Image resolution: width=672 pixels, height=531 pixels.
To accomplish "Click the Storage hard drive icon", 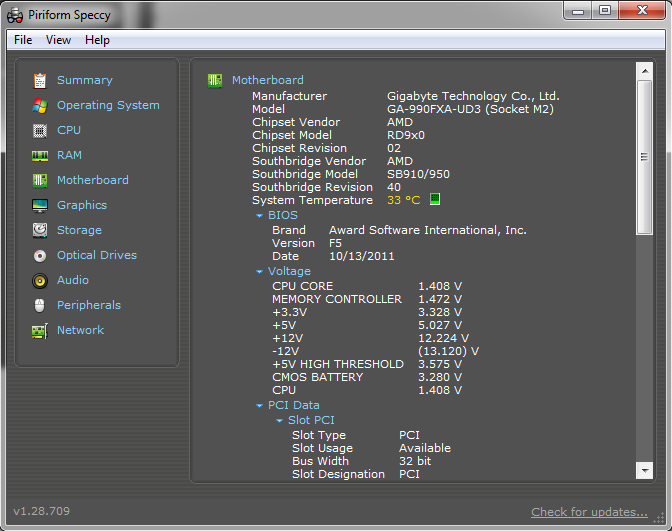I will (40, 230).
